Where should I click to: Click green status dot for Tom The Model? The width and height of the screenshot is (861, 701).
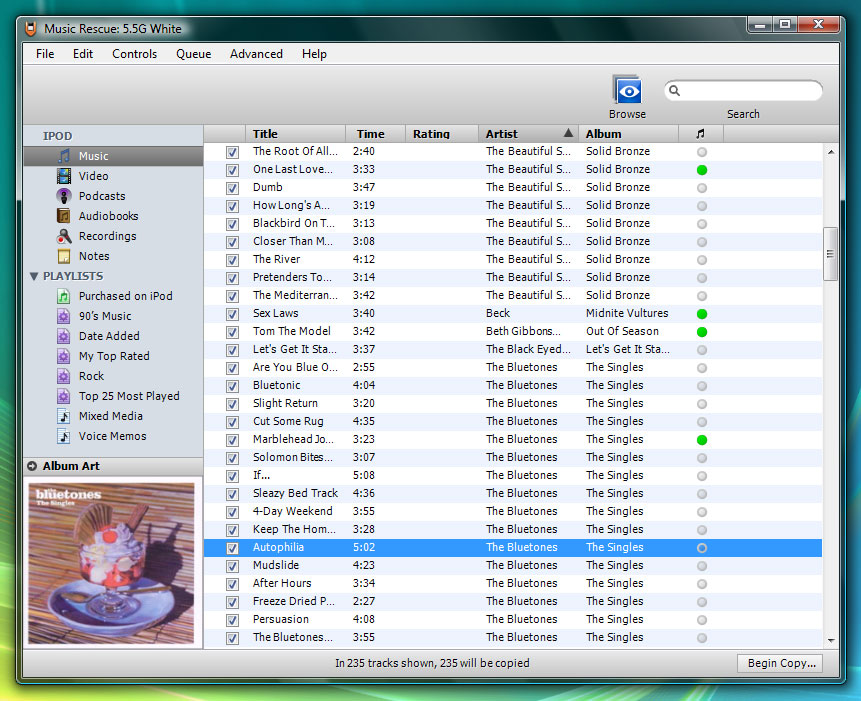(702, 332)
